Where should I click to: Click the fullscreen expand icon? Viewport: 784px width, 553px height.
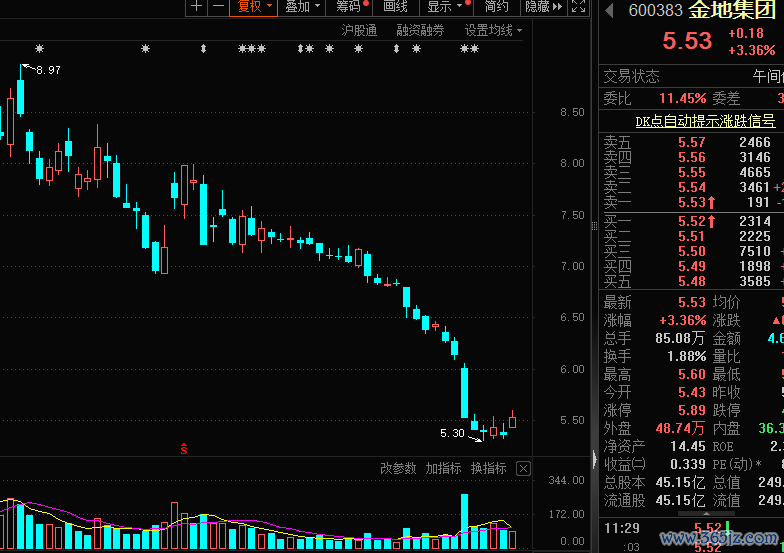tap(578, 7)
